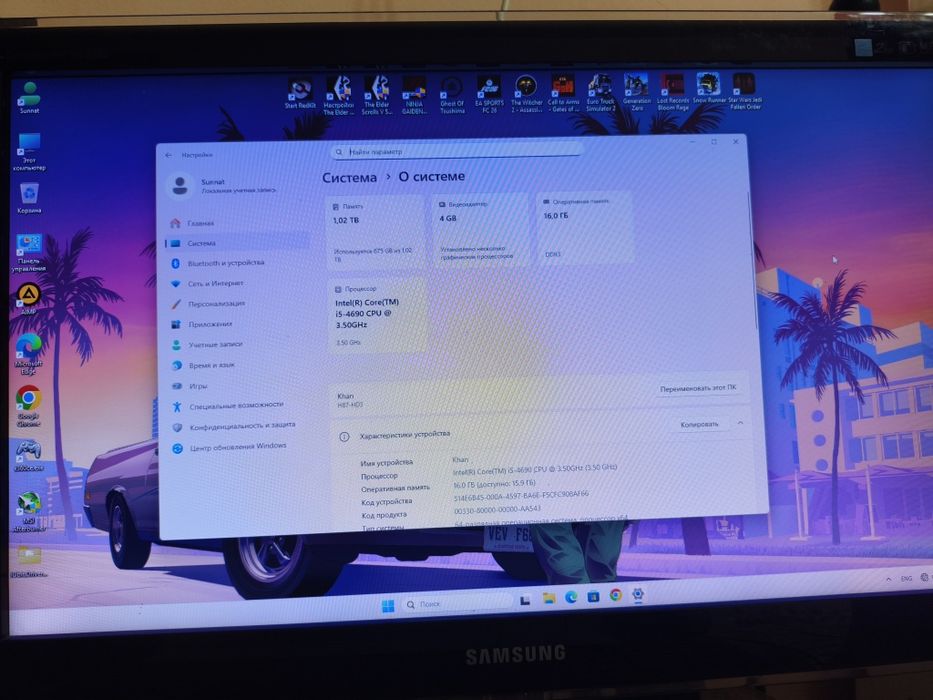Screen dimensions: 933x700
Task: Click ENG language indicator in tray
Action: 906,578
